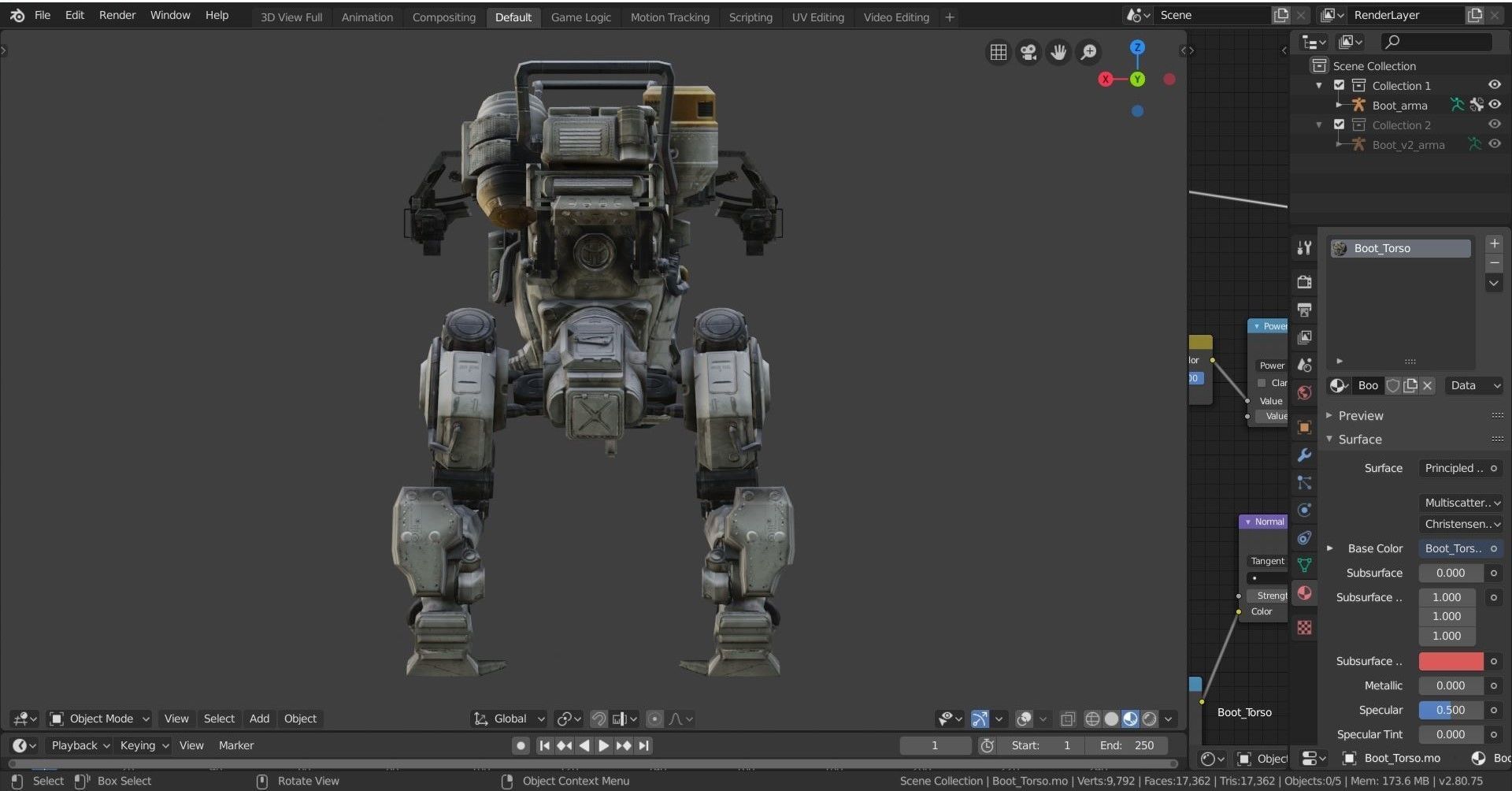This screenshot has height=791, width=1512.
Task: Open the Modifiers wrench tab
Action: pos(1304,455)
